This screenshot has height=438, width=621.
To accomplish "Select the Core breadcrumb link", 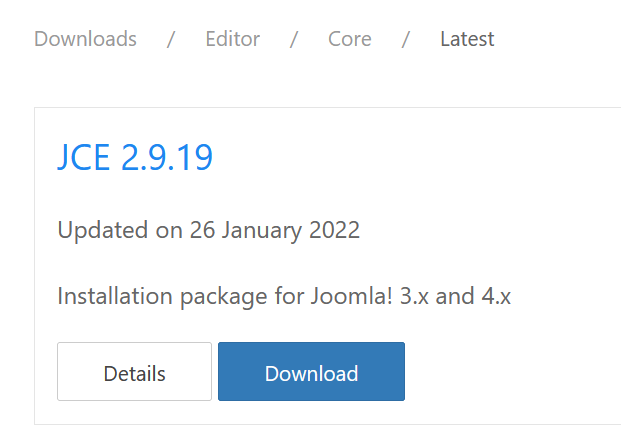I will pyautogui.click(x=350, y=39).
